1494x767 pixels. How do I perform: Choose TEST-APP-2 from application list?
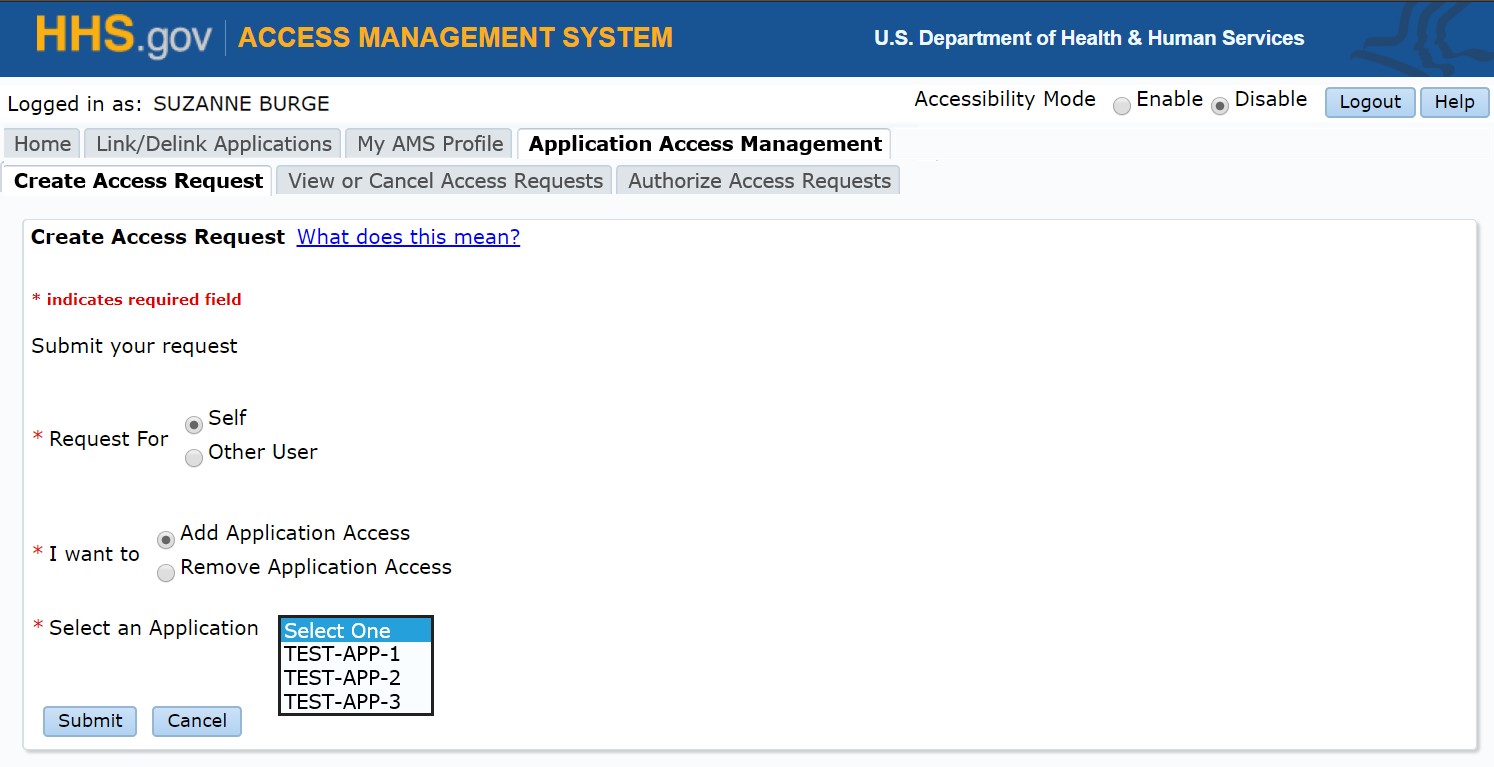click(342, 678)
